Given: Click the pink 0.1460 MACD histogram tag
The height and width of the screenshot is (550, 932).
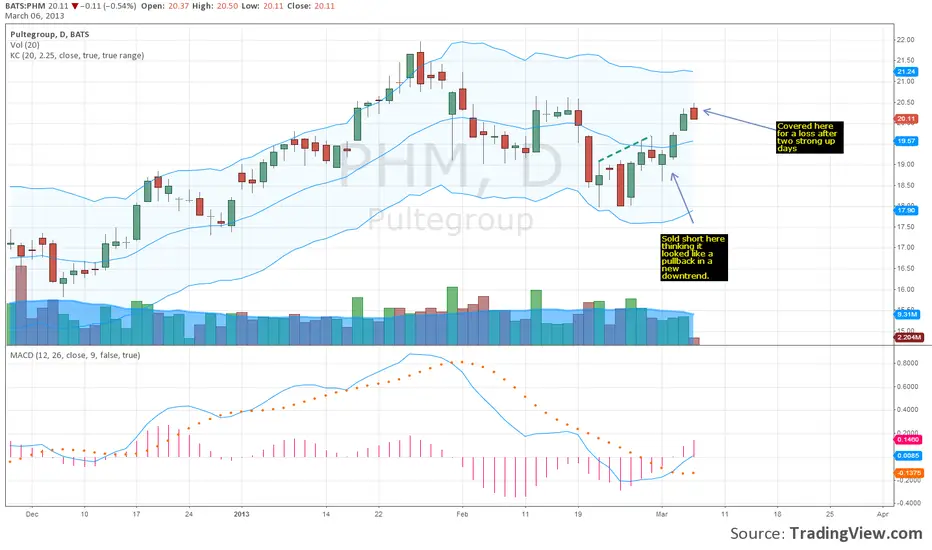Looking at the screenshot, I should coord(908,439).
